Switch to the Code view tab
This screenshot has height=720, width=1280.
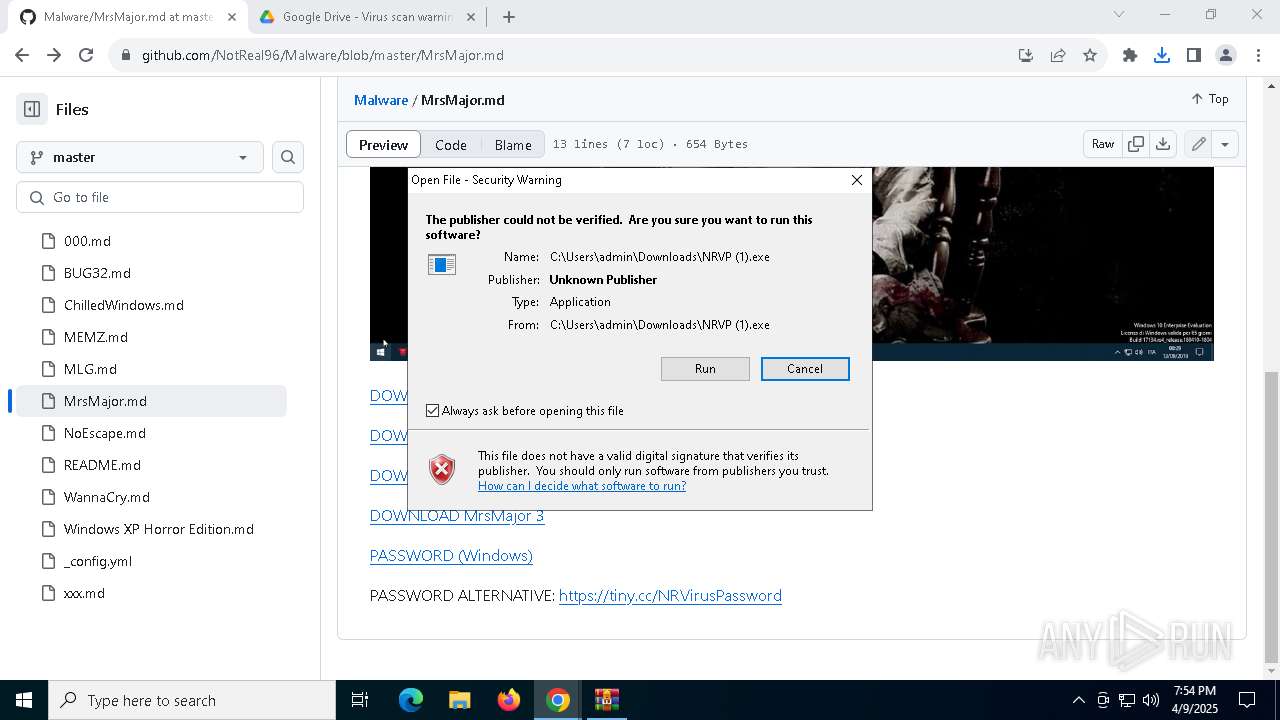(x=451, y=144)
